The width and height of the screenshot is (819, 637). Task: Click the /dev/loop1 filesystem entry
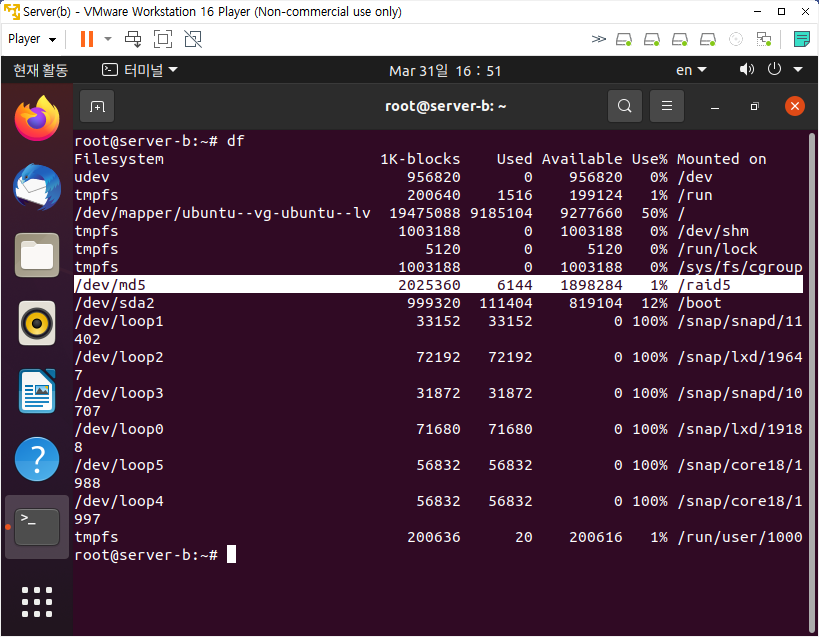[119, 321]
